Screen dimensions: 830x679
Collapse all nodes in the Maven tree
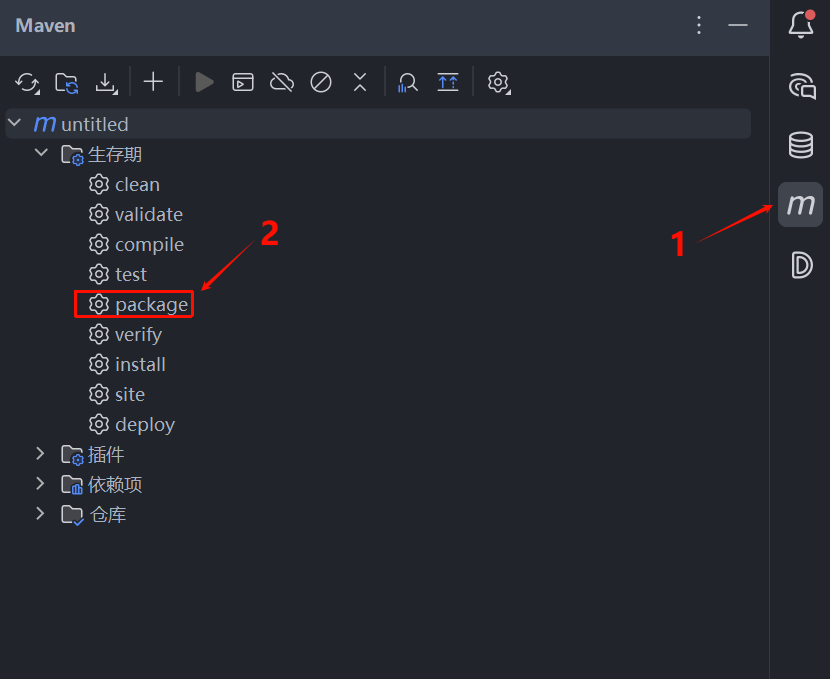(360, 82)
